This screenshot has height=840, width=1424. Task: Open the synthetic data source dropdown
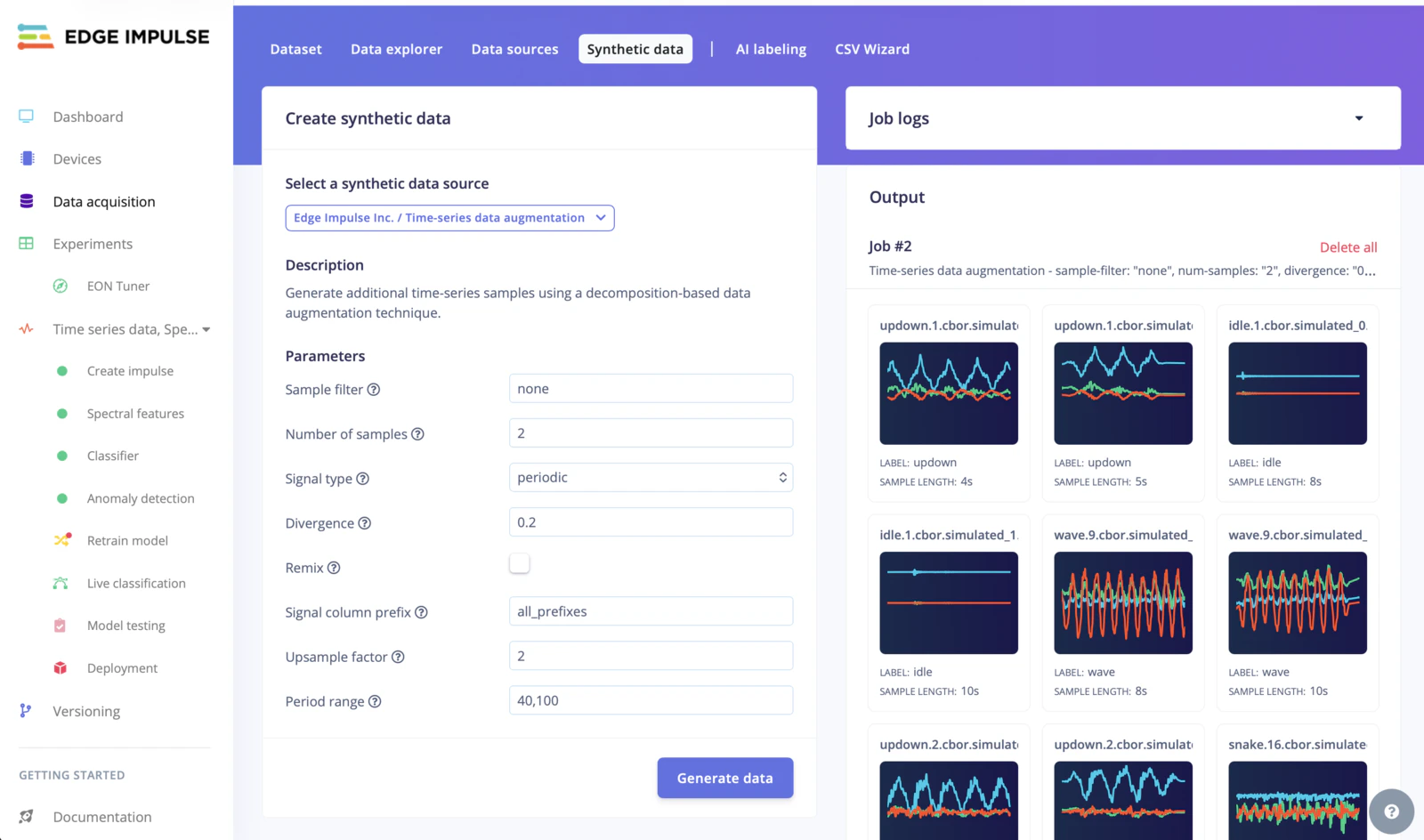(x=449, y=218)
